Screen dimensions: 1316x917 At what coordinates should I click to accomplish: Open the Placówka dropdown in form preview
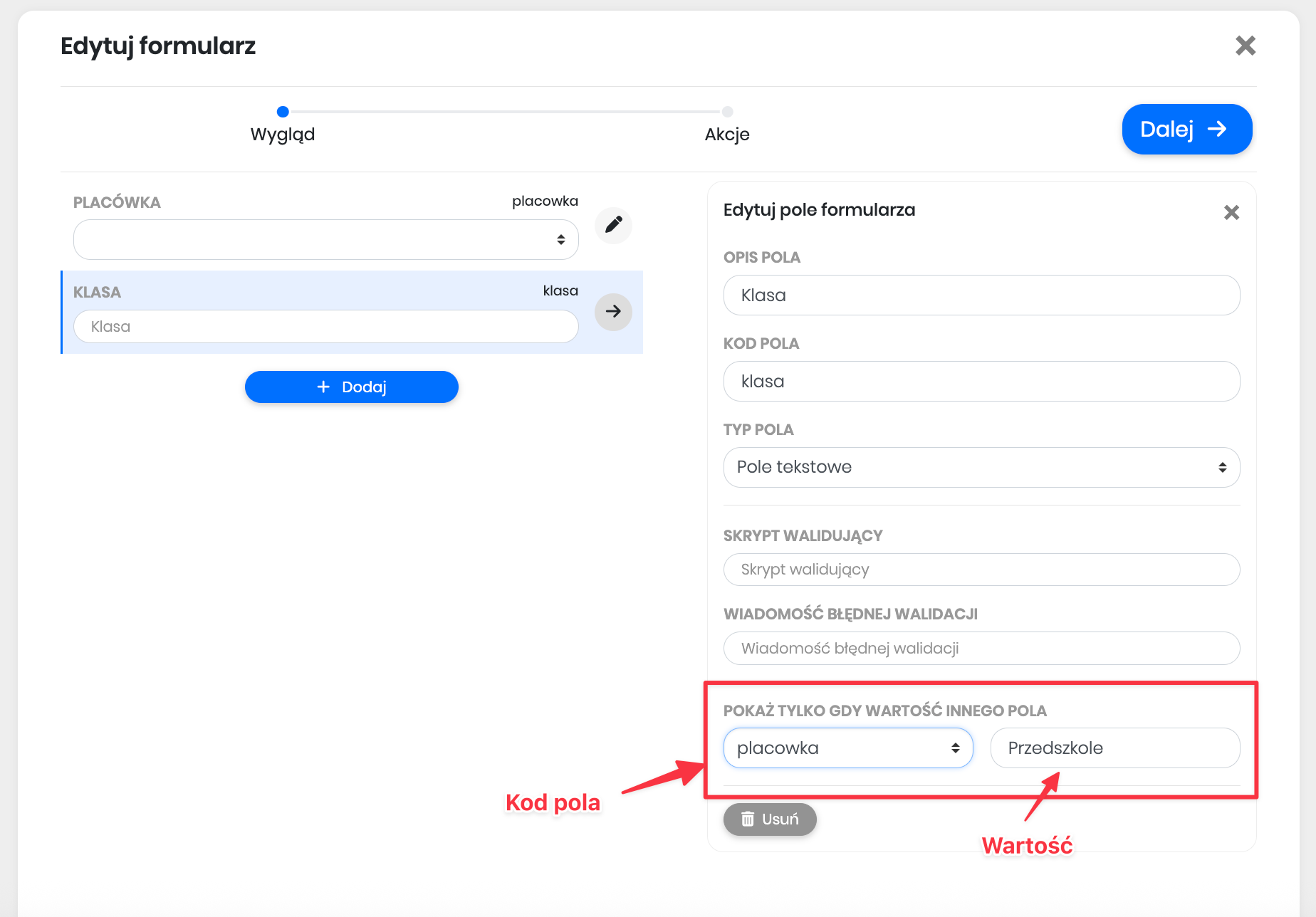[325, 239]
